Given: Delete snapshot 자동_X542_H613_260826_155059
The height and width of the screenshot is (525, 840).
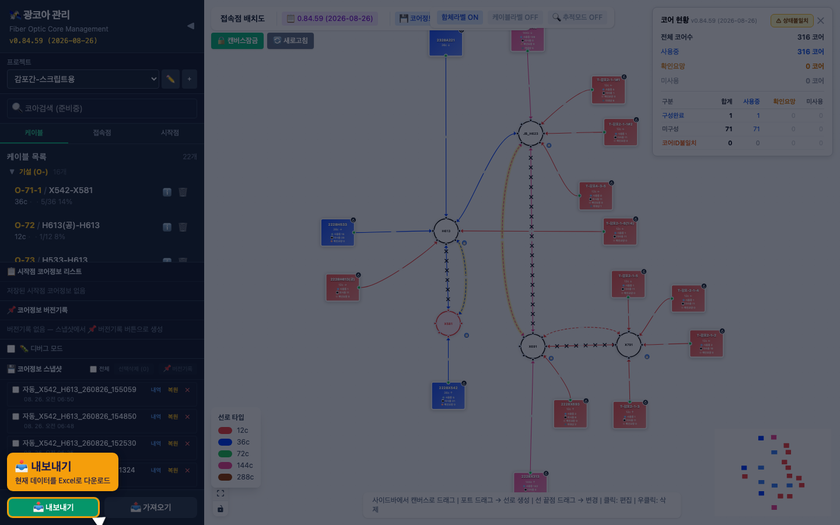Looking at the screenshot, I should pos(187,390).
